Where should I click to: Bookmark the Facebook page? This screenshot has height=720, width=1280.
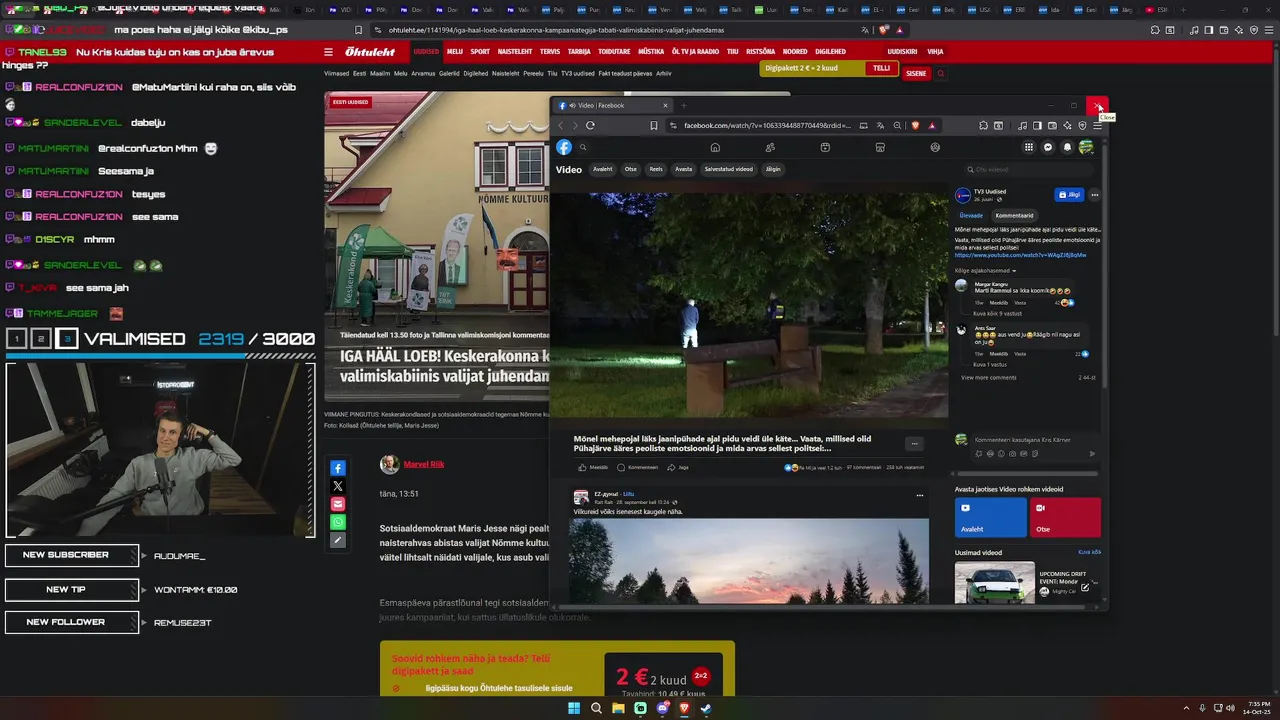coord(654,125)
